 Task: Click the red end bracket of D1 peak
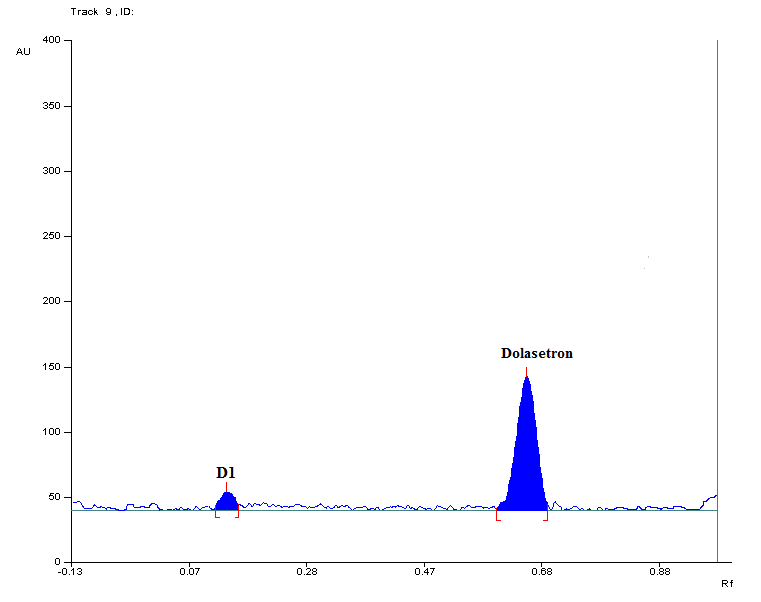coord(237,513)
